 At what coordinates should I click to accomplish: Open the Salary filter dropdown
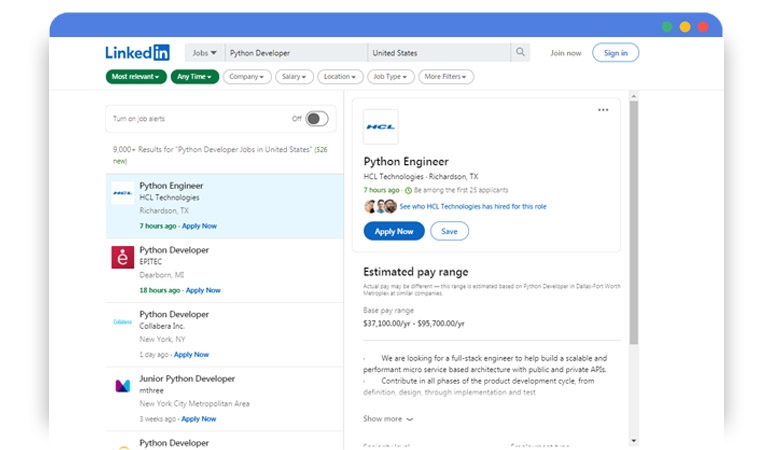point(294,77)
